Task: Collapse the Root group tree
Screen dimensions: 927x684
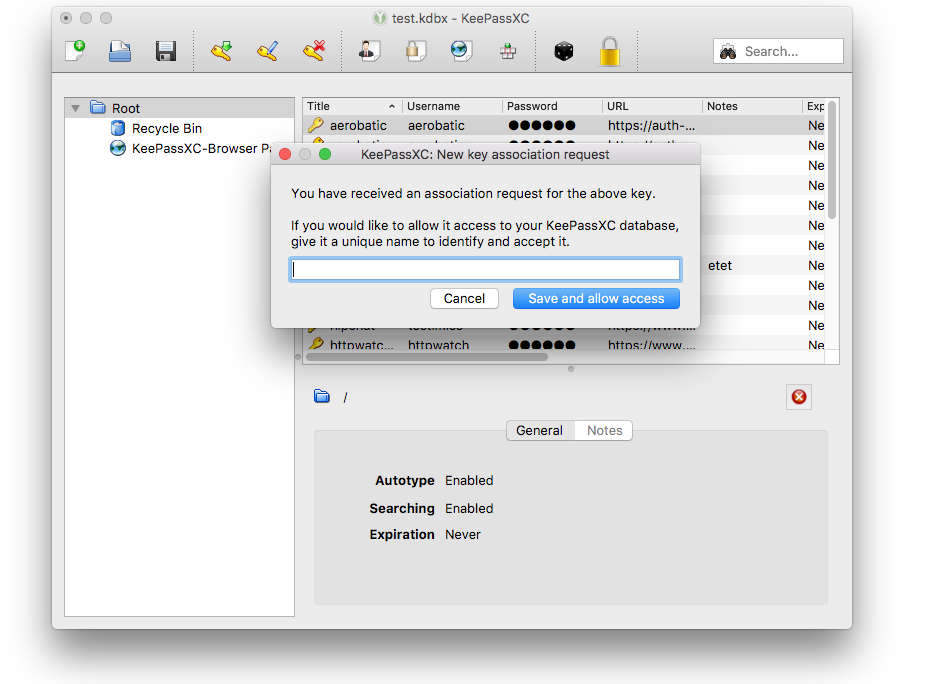Action: [75, 108]
